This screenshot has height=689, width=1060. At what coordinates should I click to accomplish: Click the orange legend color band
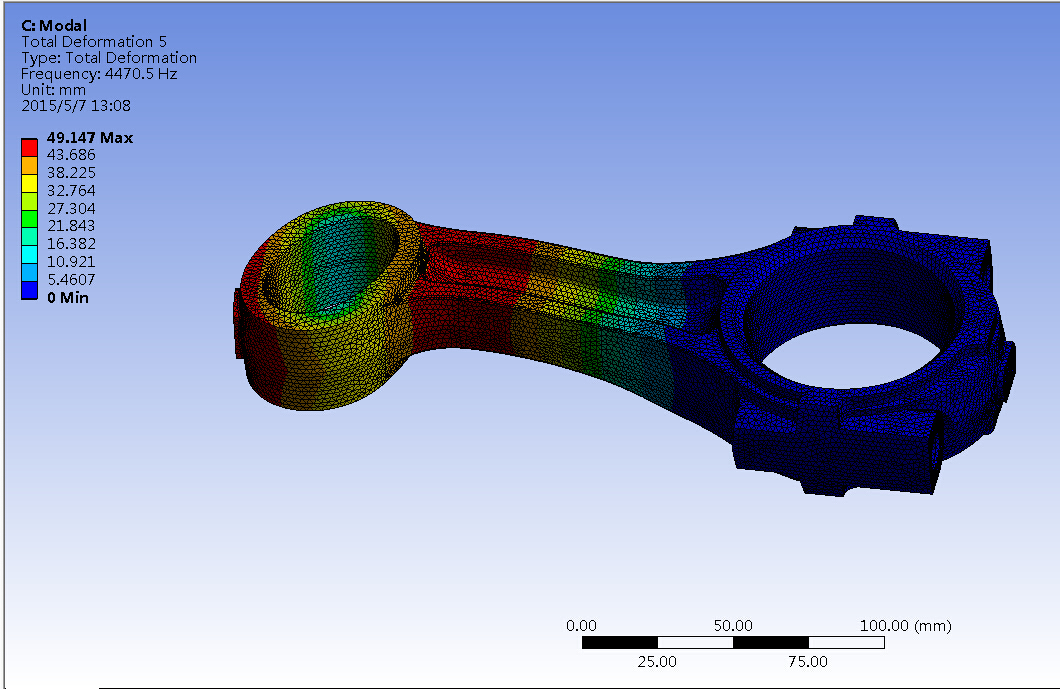point(29,166)
